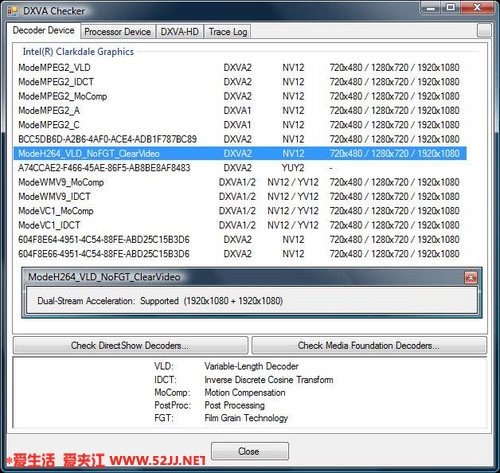
Task: Click Check Media Foundation Decoders button
Action: click(369, 345)
